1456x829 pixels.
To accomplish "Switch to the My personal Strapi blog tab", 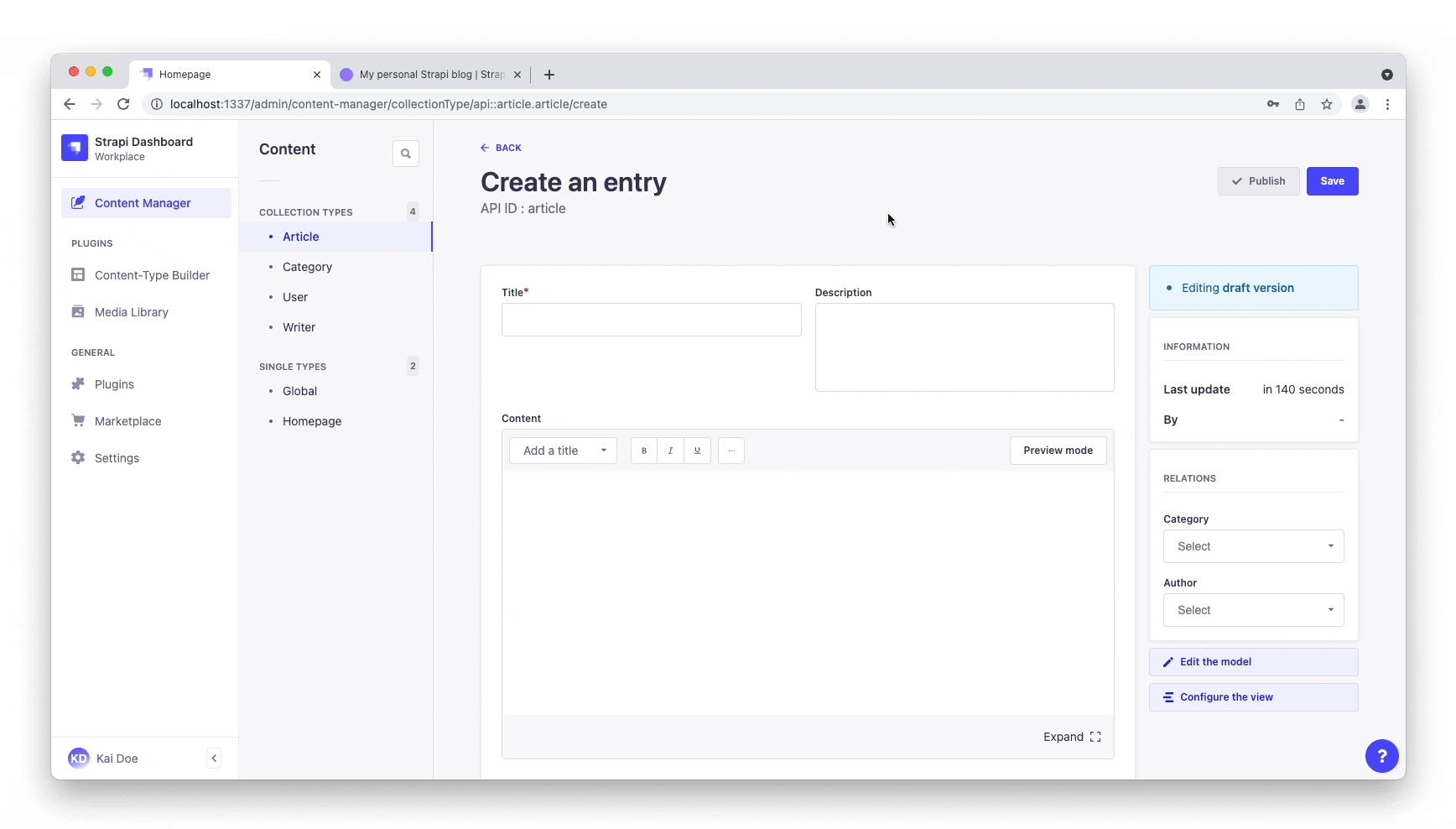I will click(429, 74).
